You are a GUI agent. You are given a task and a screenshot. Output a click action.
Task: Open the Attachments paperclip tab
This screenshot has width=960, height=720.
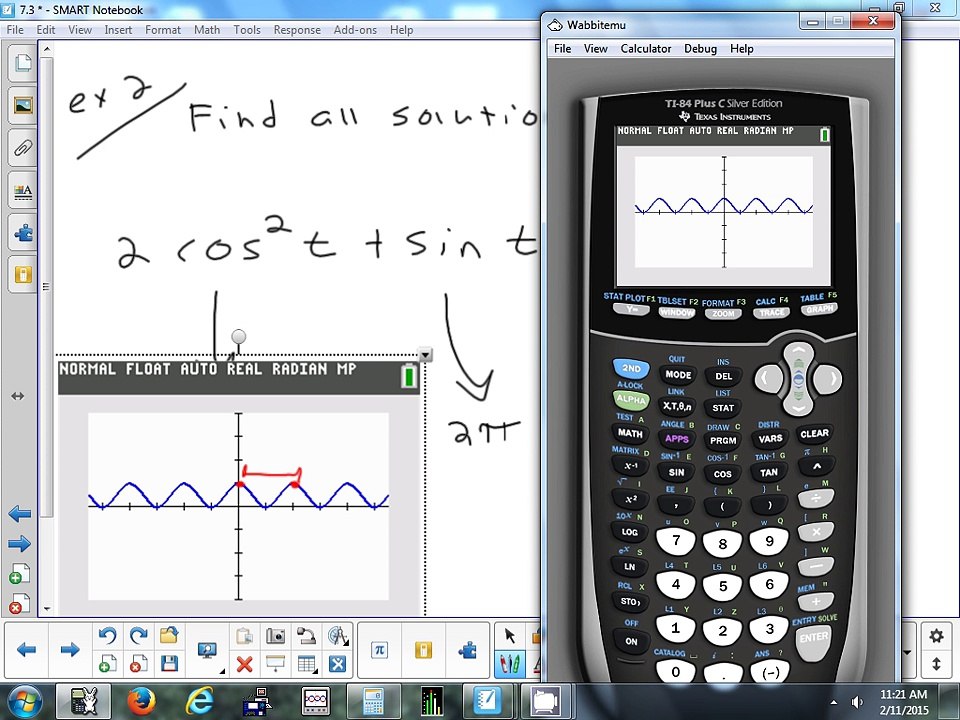point(23,148)
